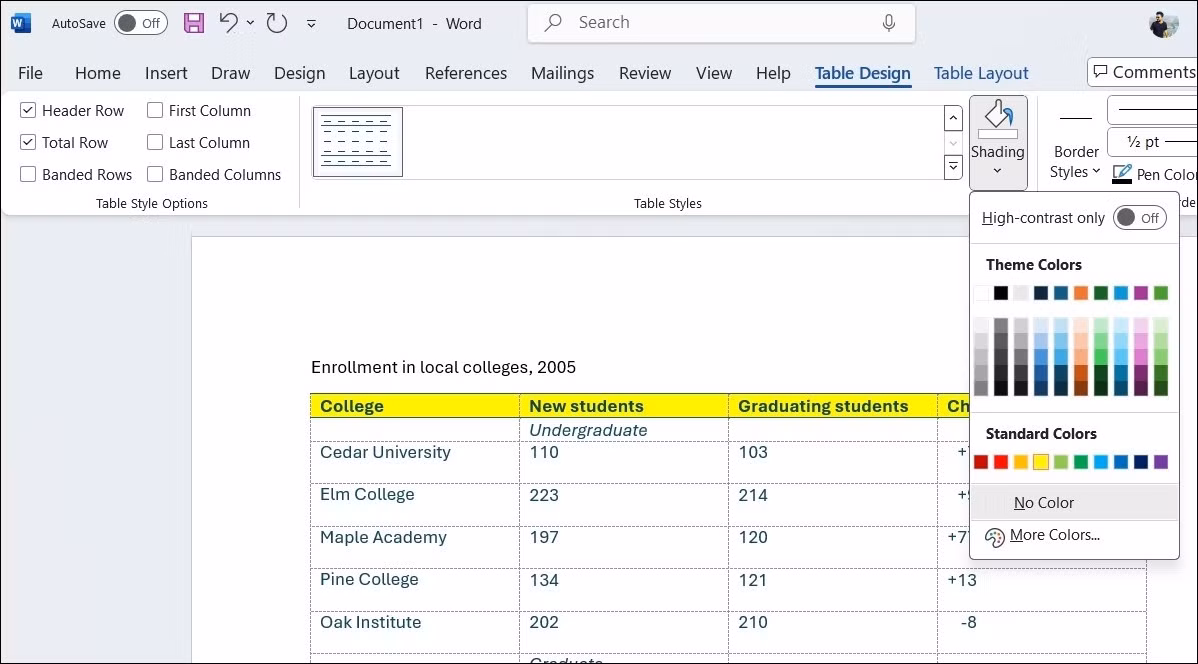Toggle the AutoSave switch
The image size is (1198, 664).
tap(141, 23)
